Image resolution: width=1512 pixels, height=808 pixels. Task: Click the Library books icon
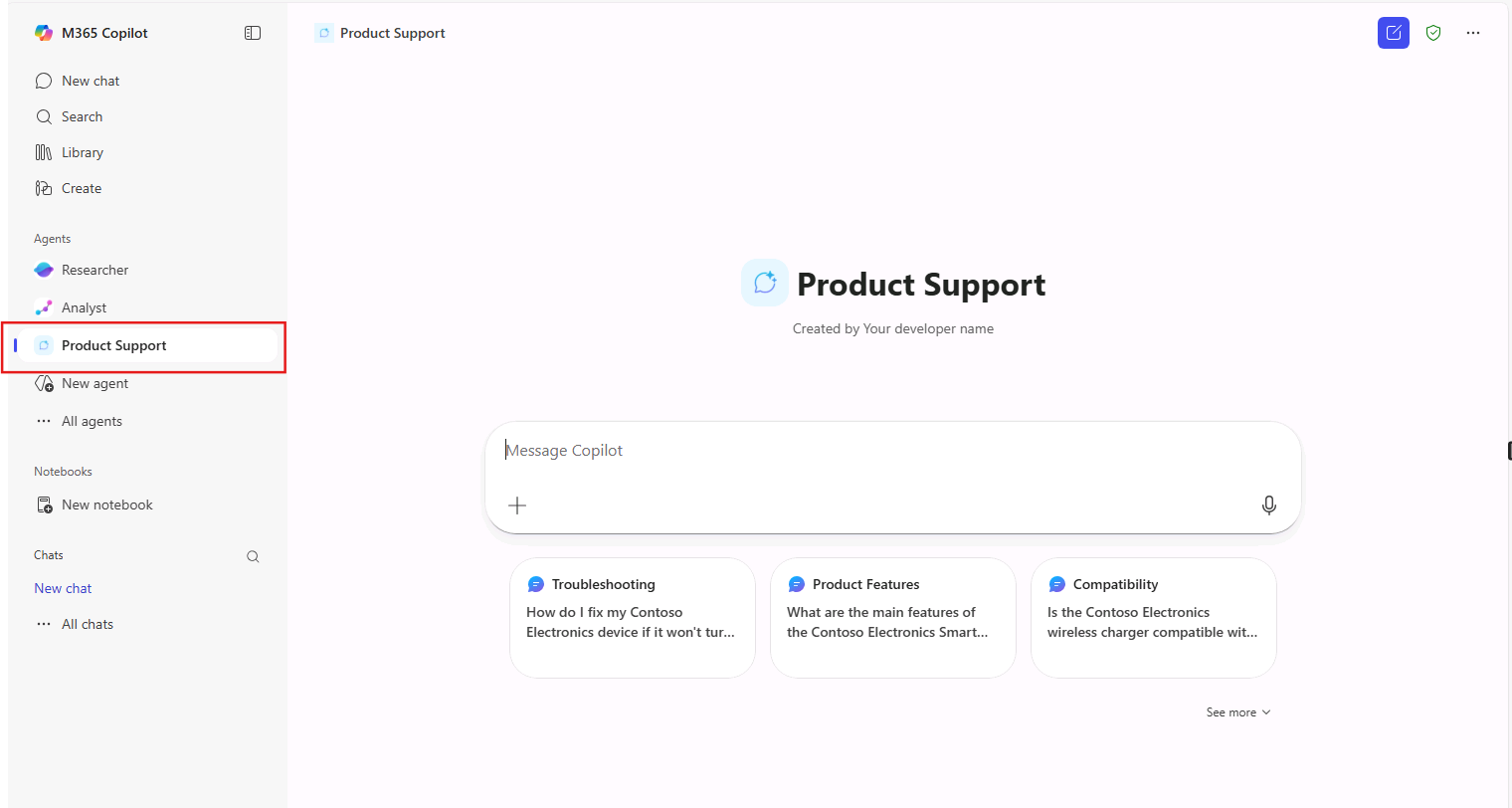(44, 152)
